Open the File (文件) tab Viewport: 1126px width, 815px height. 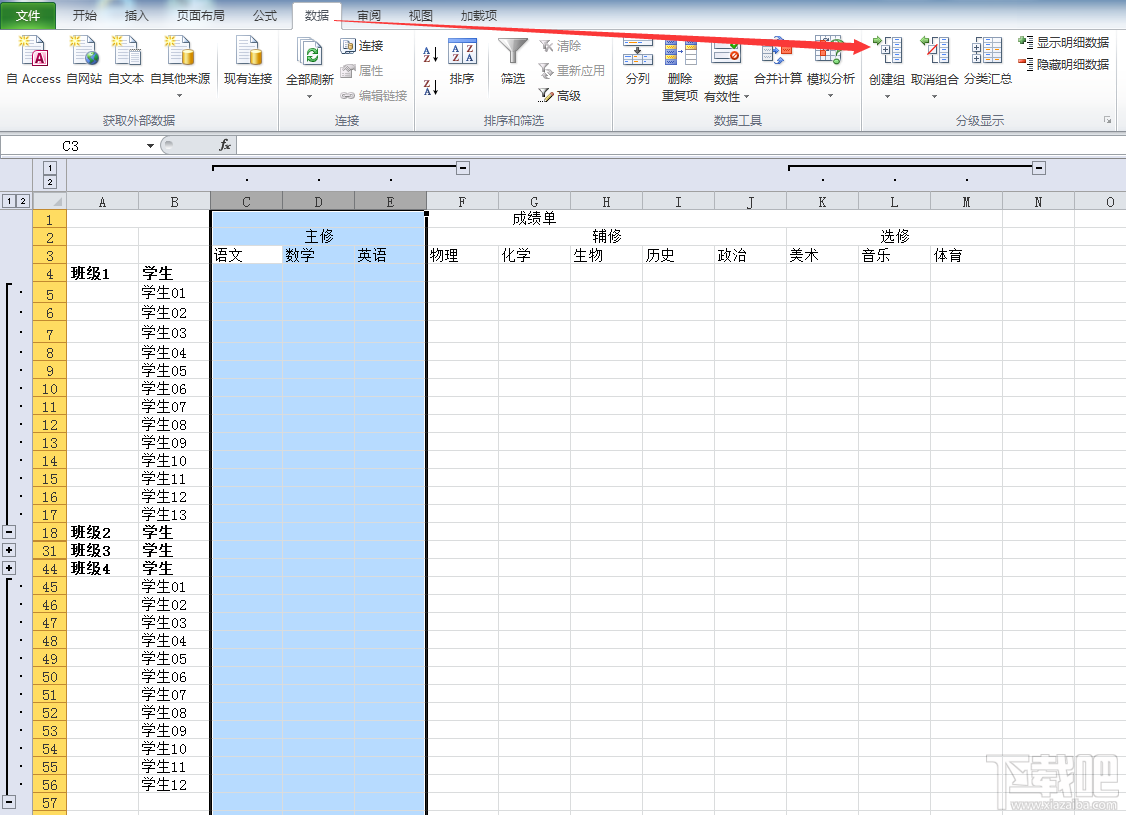(x=28, y=16)
